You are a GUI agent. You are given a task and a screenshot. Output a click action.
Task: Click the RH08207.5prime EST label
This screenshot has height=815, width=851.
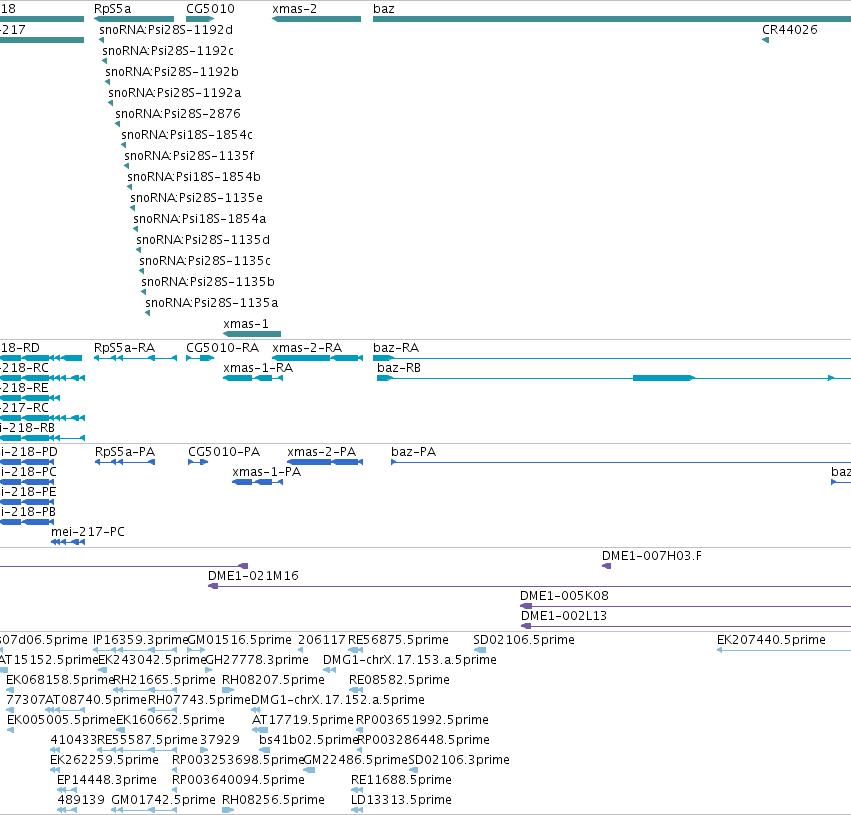point(274,680)
